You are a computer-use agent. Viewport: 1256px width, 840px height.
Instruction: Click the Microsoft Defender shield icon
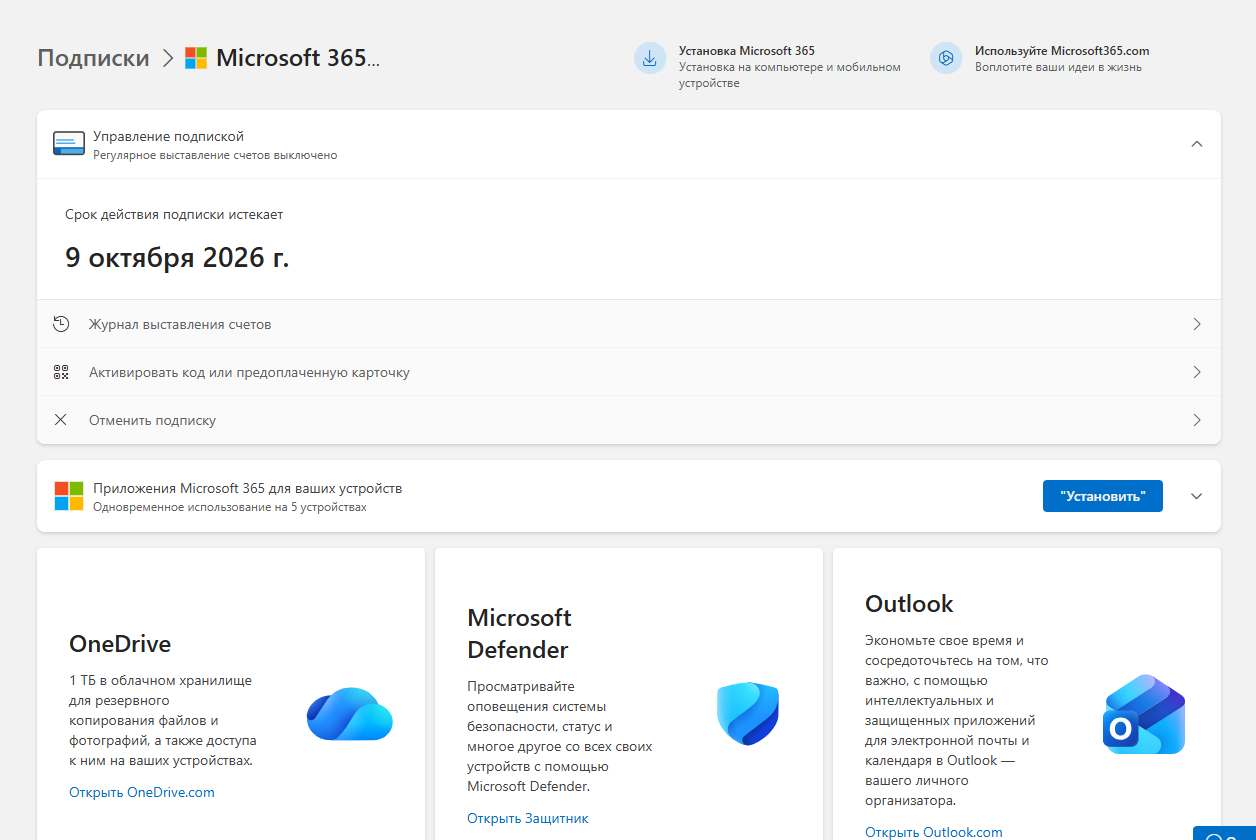(x=747, y=713)
